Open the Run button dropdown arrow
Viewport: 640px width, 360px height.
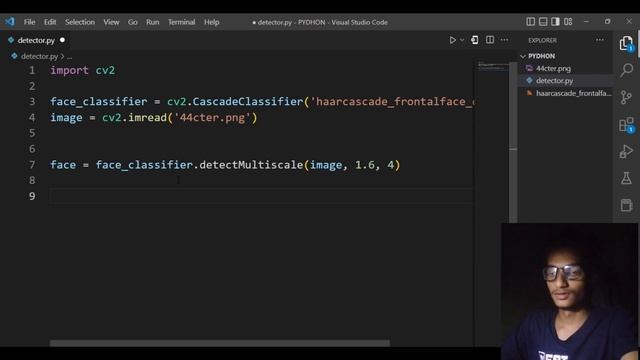coord(462,40)
